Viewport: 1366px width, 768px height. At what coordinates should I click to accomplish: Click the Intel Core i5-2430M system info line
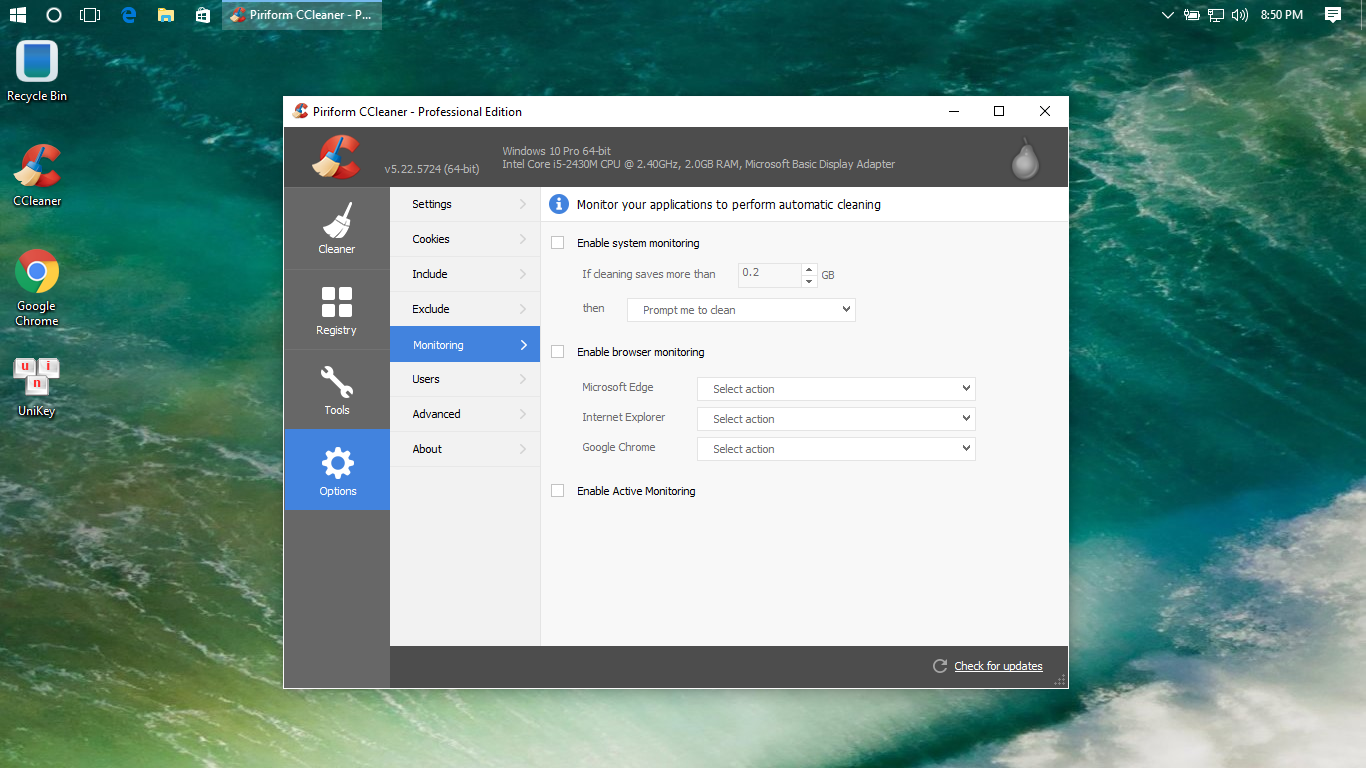pyautogui.click(x=699, y=164)
